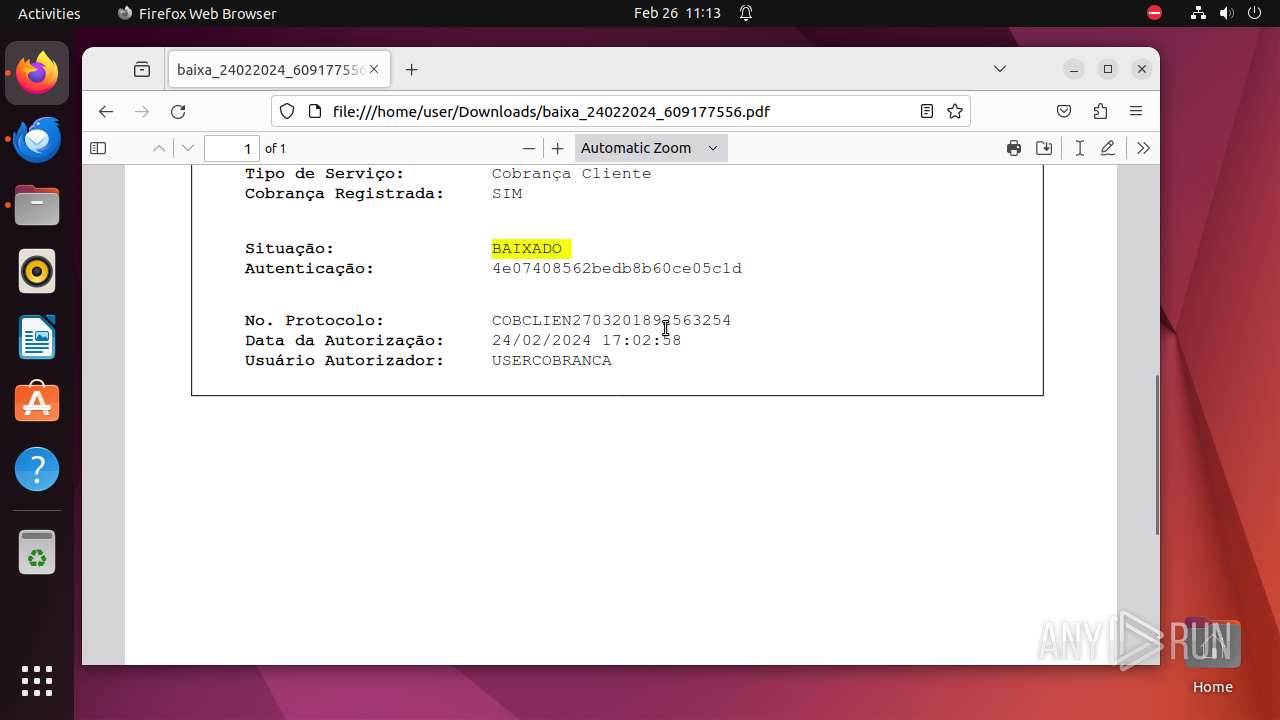Click the red do-not-disturb indicator
The image size is (1280, 720).
[1154, 13]
